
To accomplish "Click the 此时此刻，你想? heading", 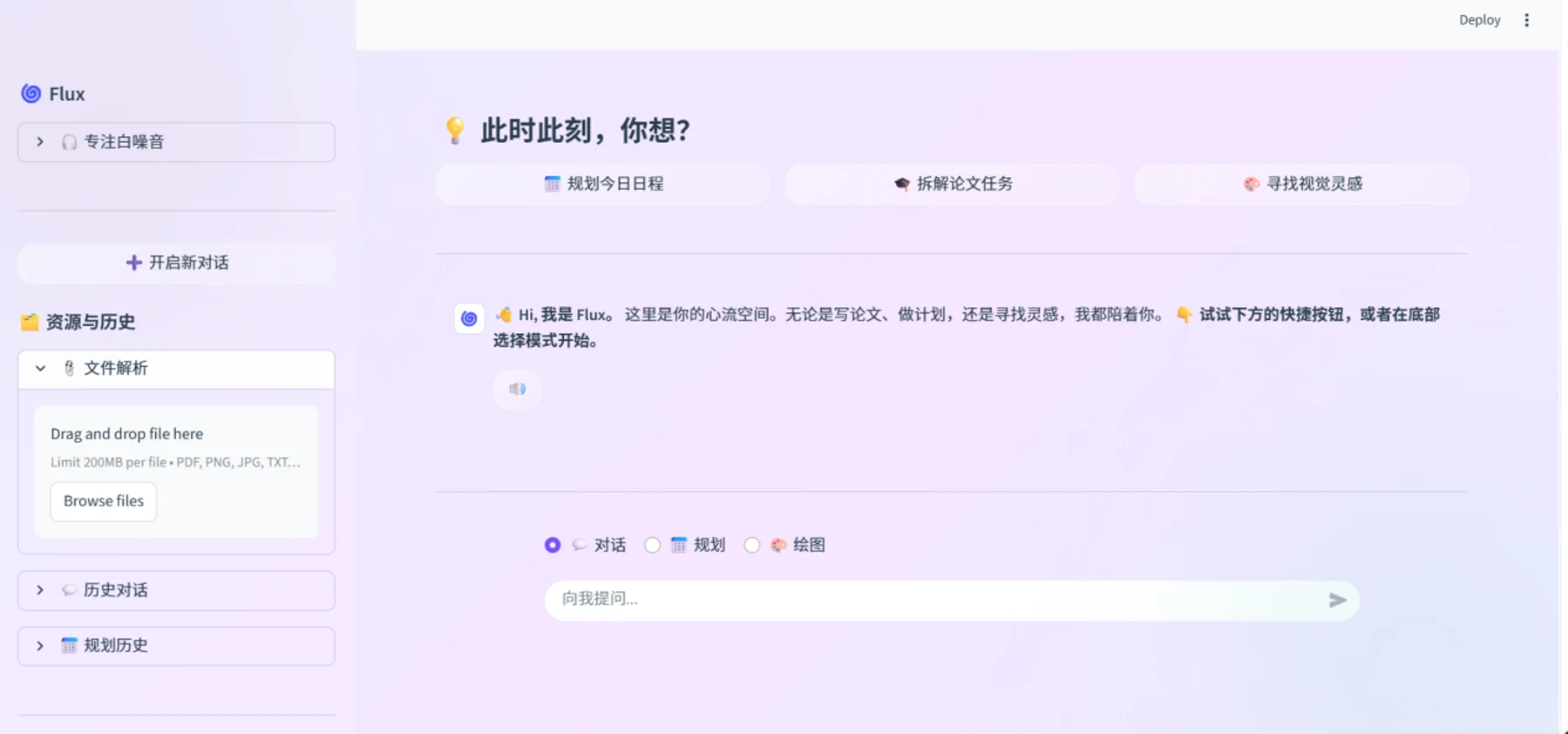I will (x=586, y=130).
